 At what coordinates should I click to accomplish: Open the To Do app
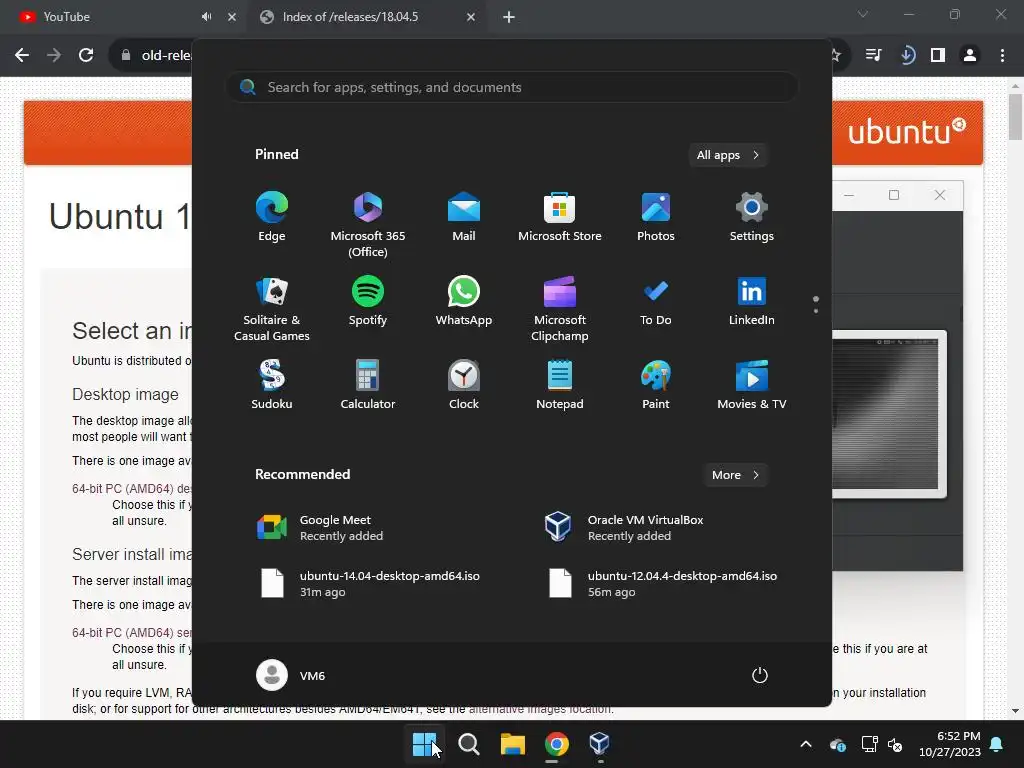pos(656,301)
